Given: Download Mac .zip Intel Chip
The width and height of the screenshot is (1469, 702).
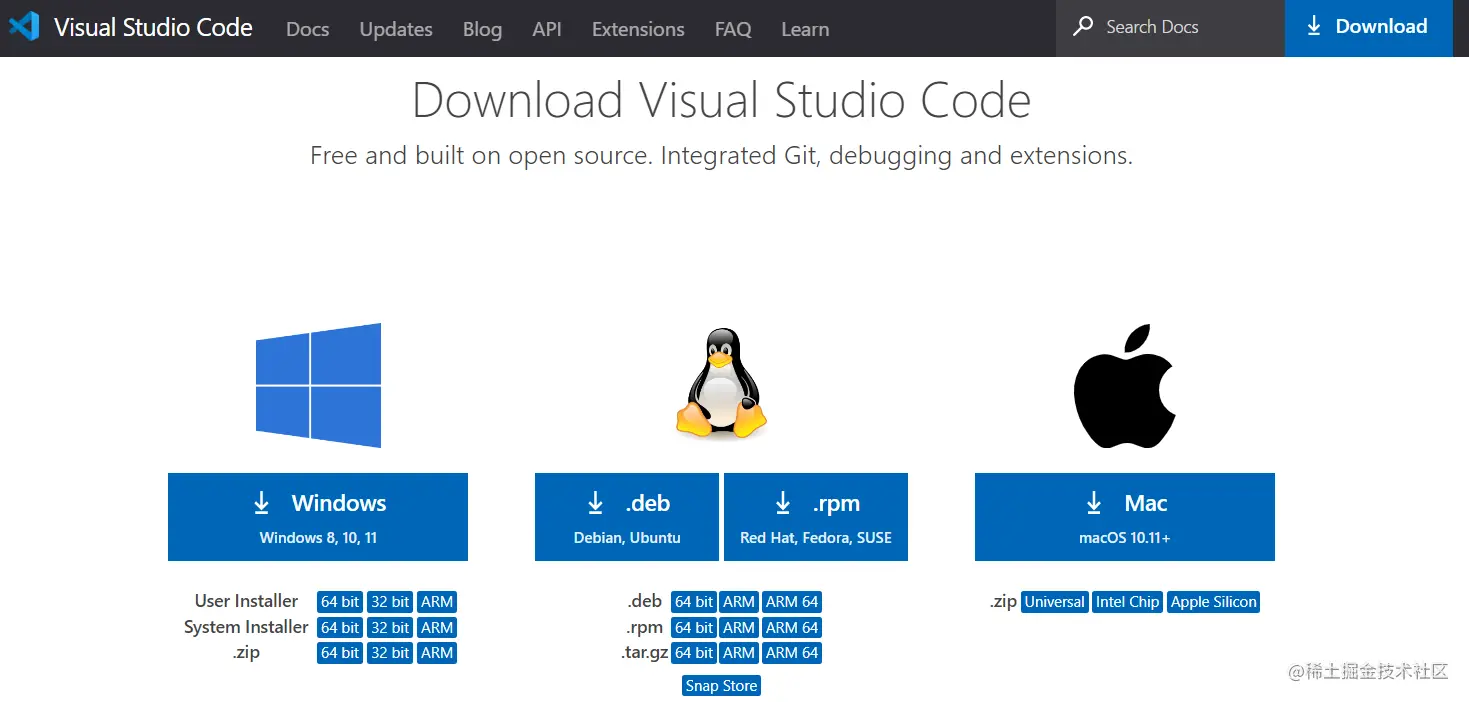Looking at the screenshot, I should click(1128, 602).
